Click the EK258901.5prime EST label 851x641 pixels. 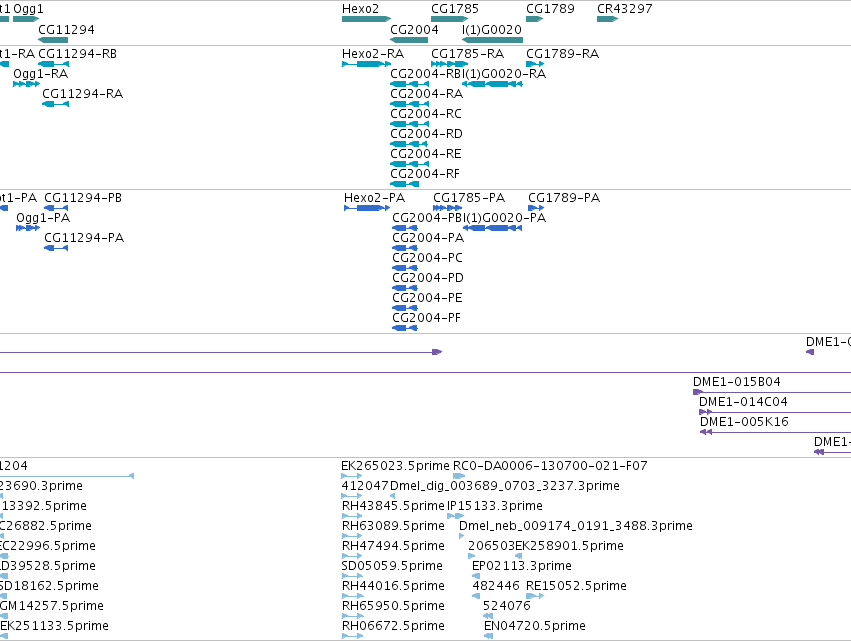pos(569,546)
